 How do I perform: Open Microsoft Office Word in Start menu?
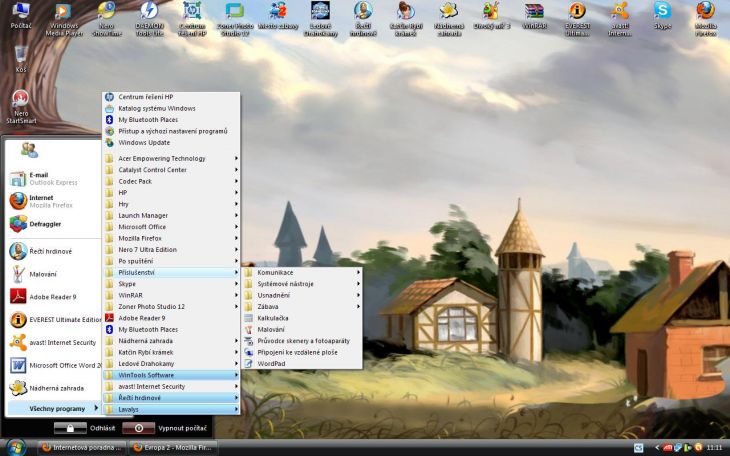click(x=55, y=365)
